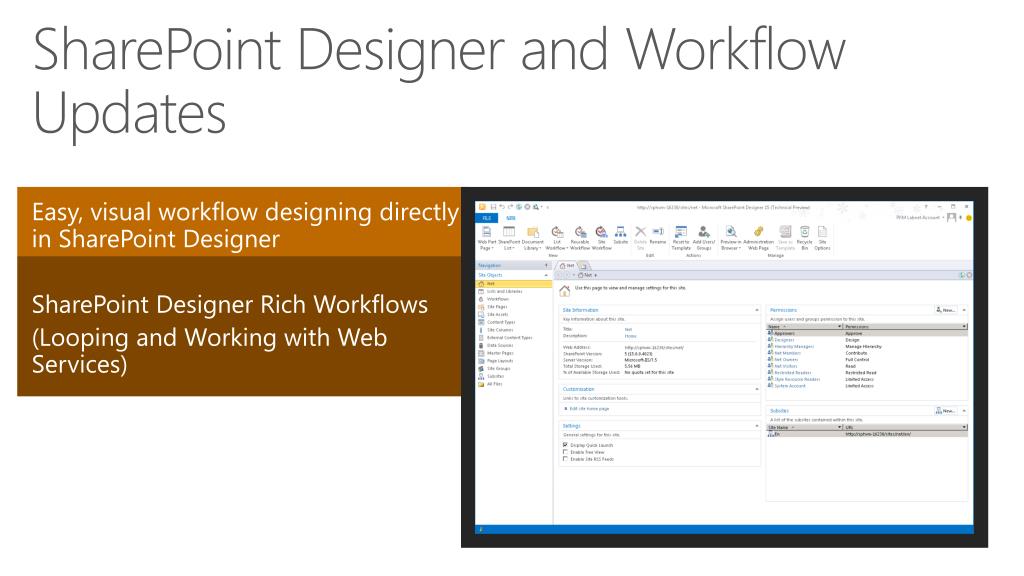The image size is (1024, 576).
Task: Enable the Display Quick Launch checkbox
Action: point(565,445)
